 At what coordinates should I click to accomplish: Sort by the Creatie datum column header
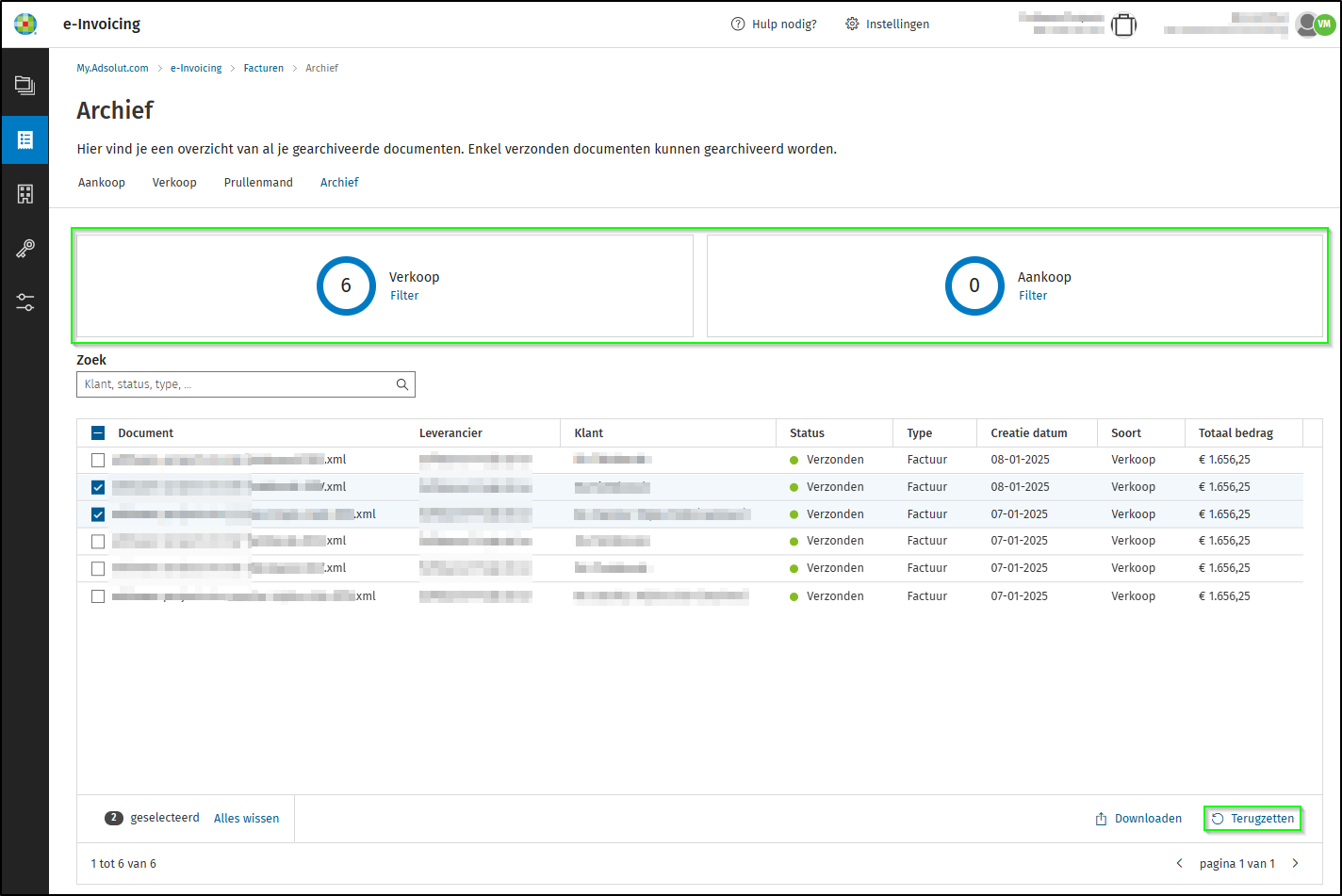[x=1028, y=433]
